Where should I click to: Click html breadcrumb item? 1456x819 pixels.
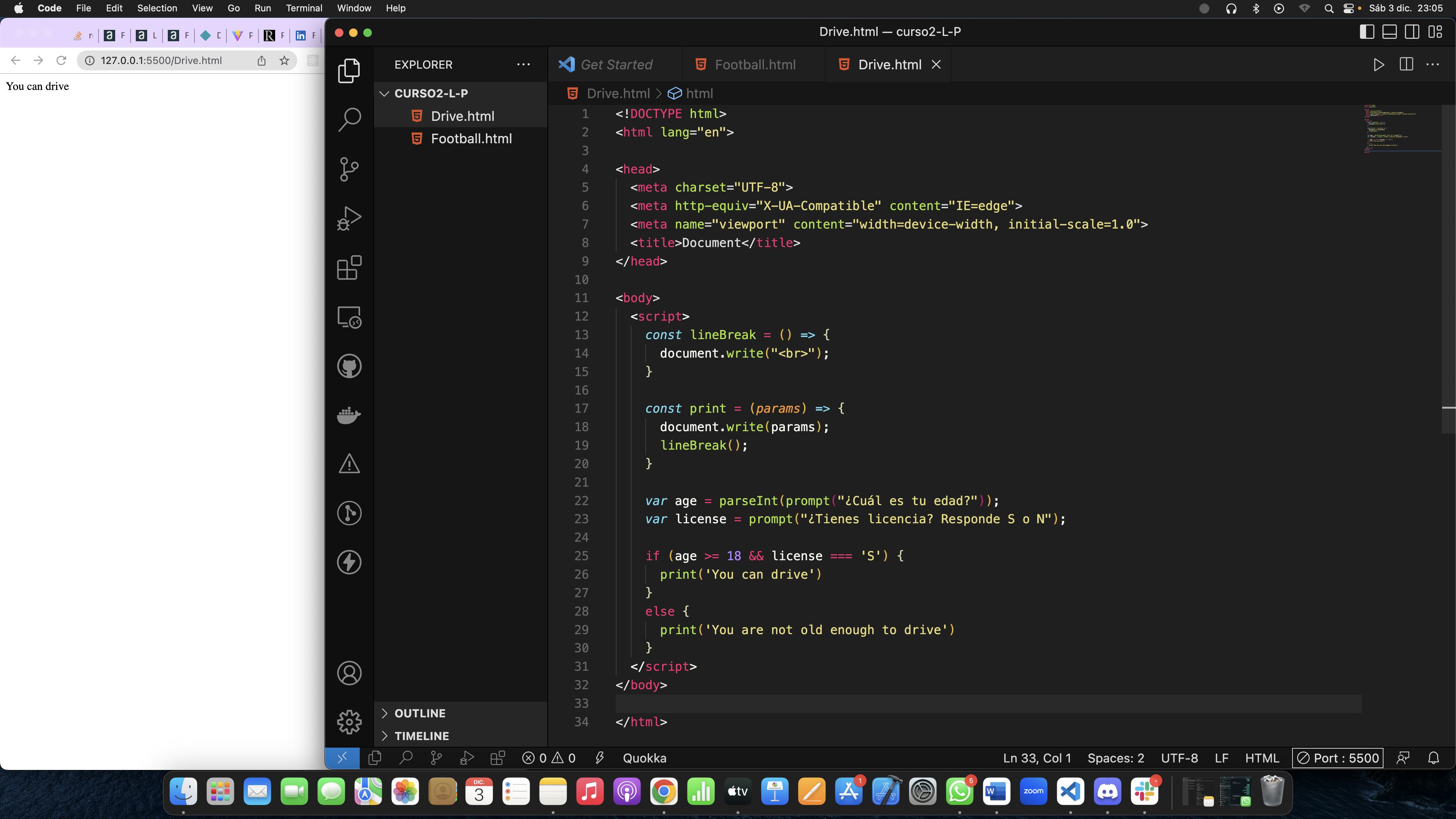[691, 93]
